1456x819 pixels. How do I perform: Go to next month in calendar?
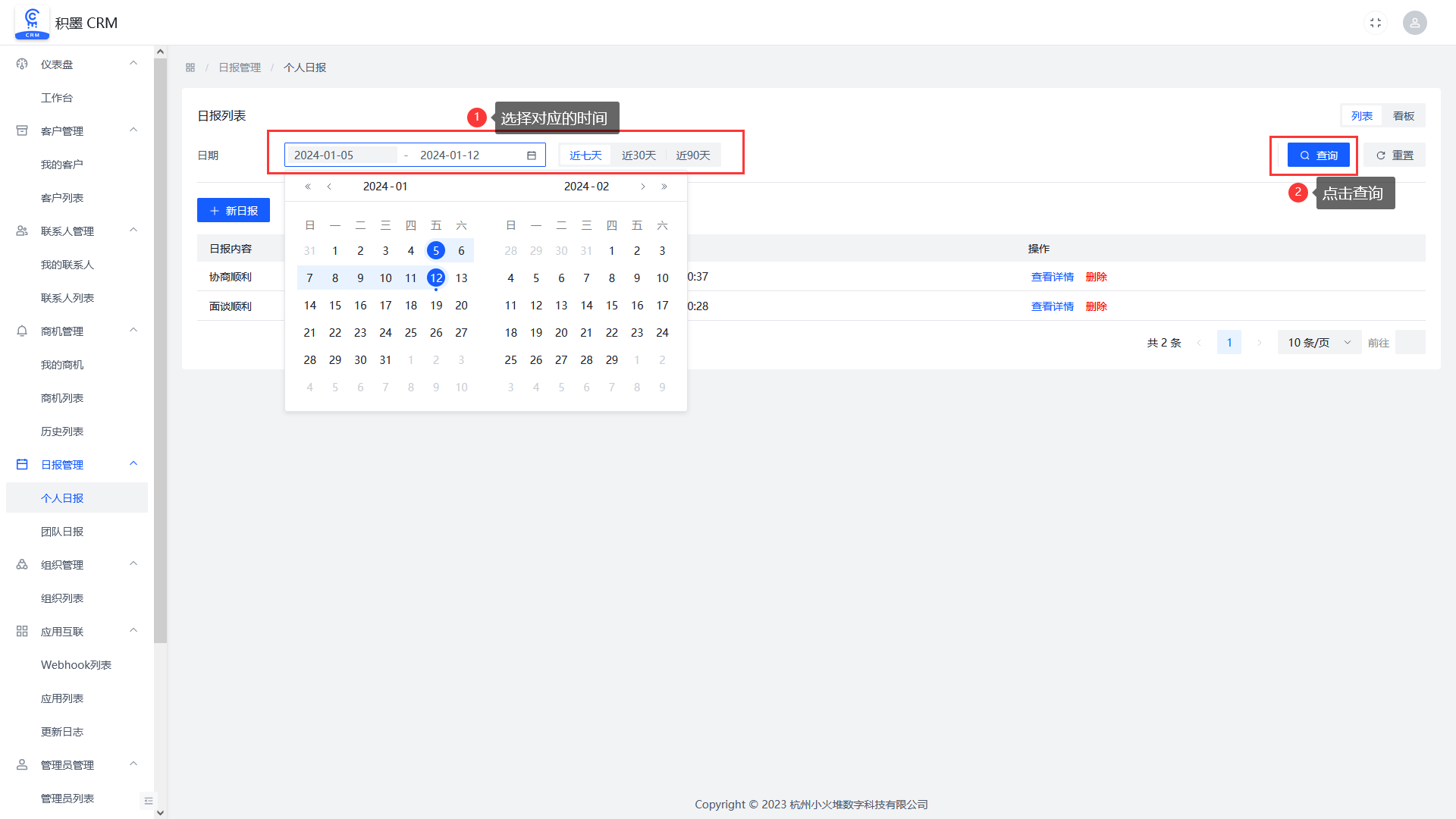[x=643, y=187]
